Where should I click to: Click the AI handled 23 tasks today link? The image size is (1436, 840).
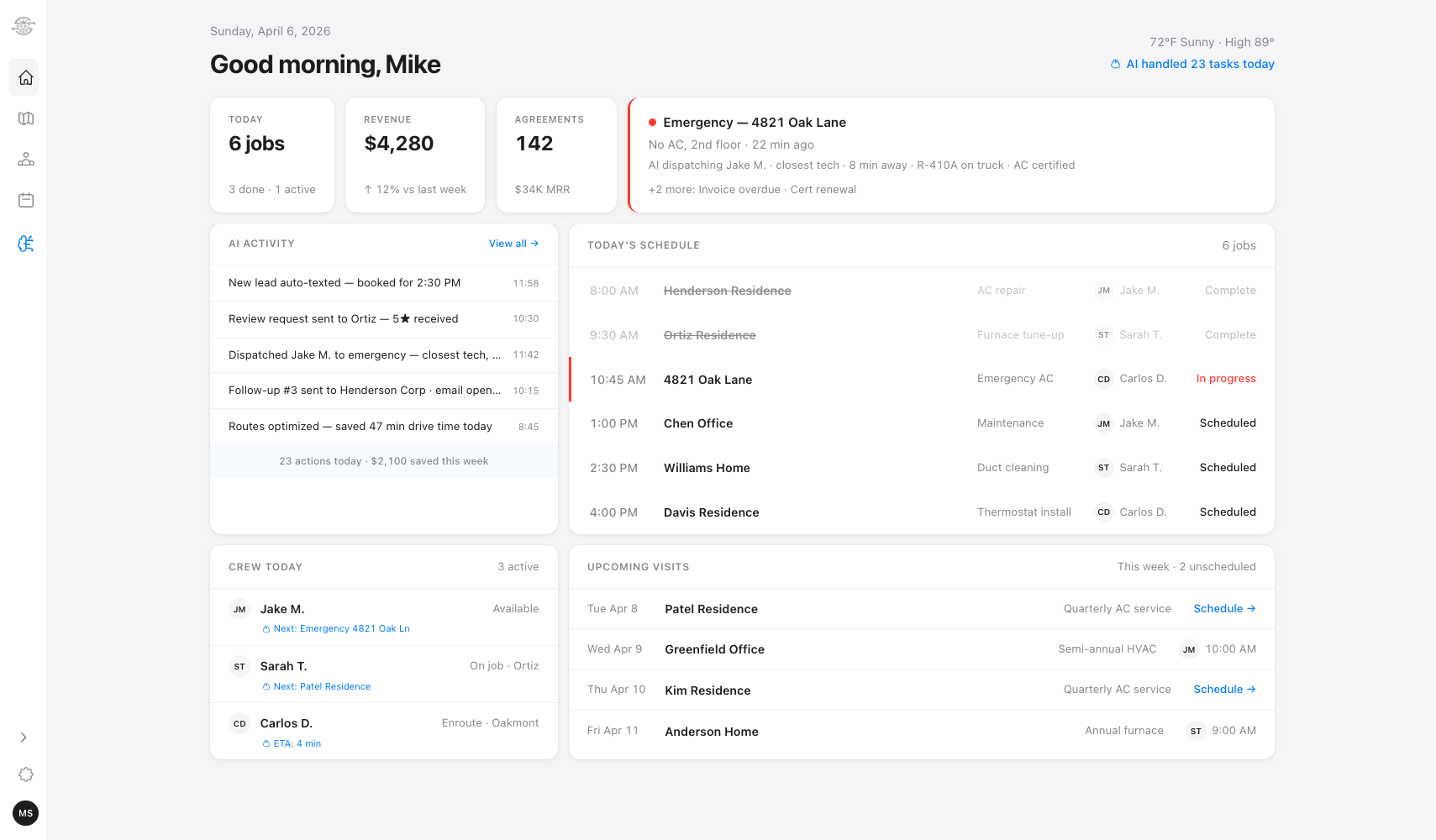click(1191, 64)
